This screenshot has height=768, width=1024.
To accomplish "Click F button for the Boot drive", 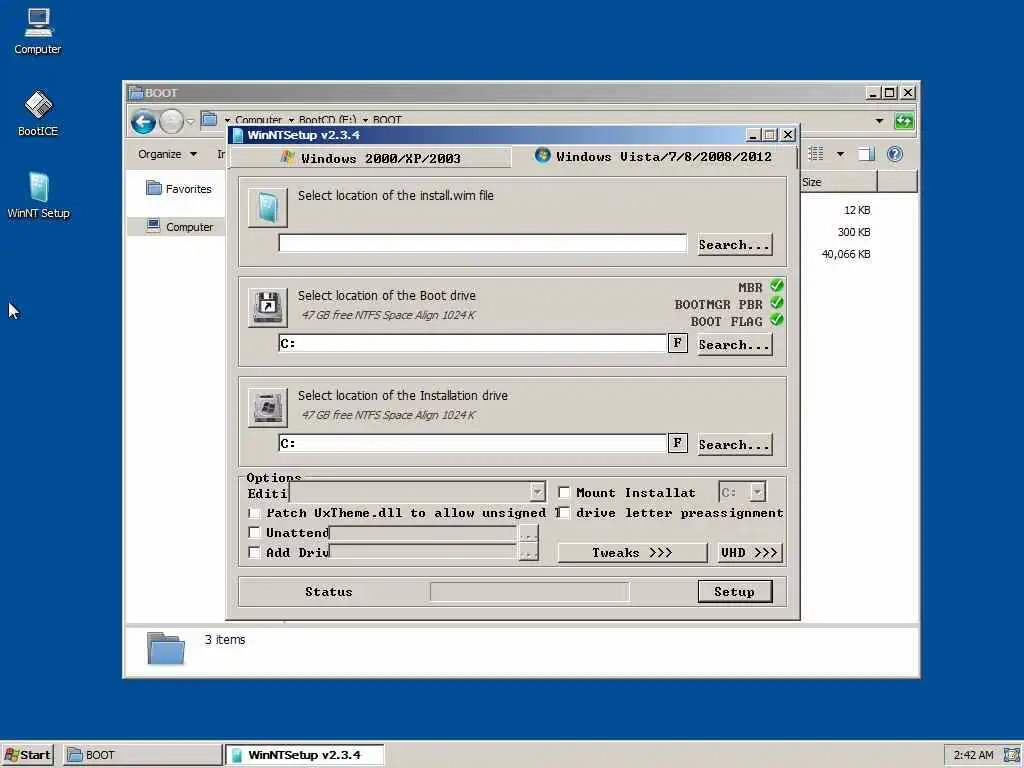I will 677,344.
